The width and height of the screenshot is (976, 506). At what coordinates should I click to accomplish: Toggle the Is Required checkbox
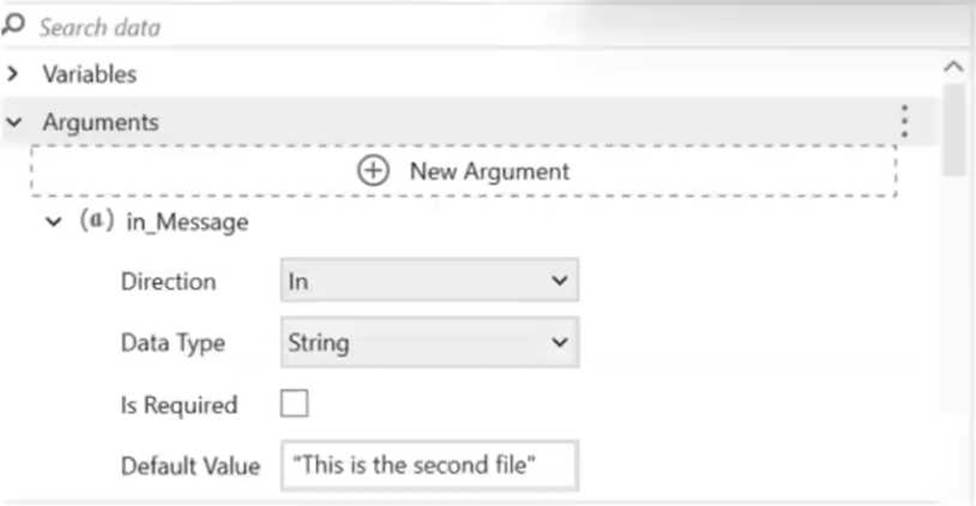pos(294,403)
